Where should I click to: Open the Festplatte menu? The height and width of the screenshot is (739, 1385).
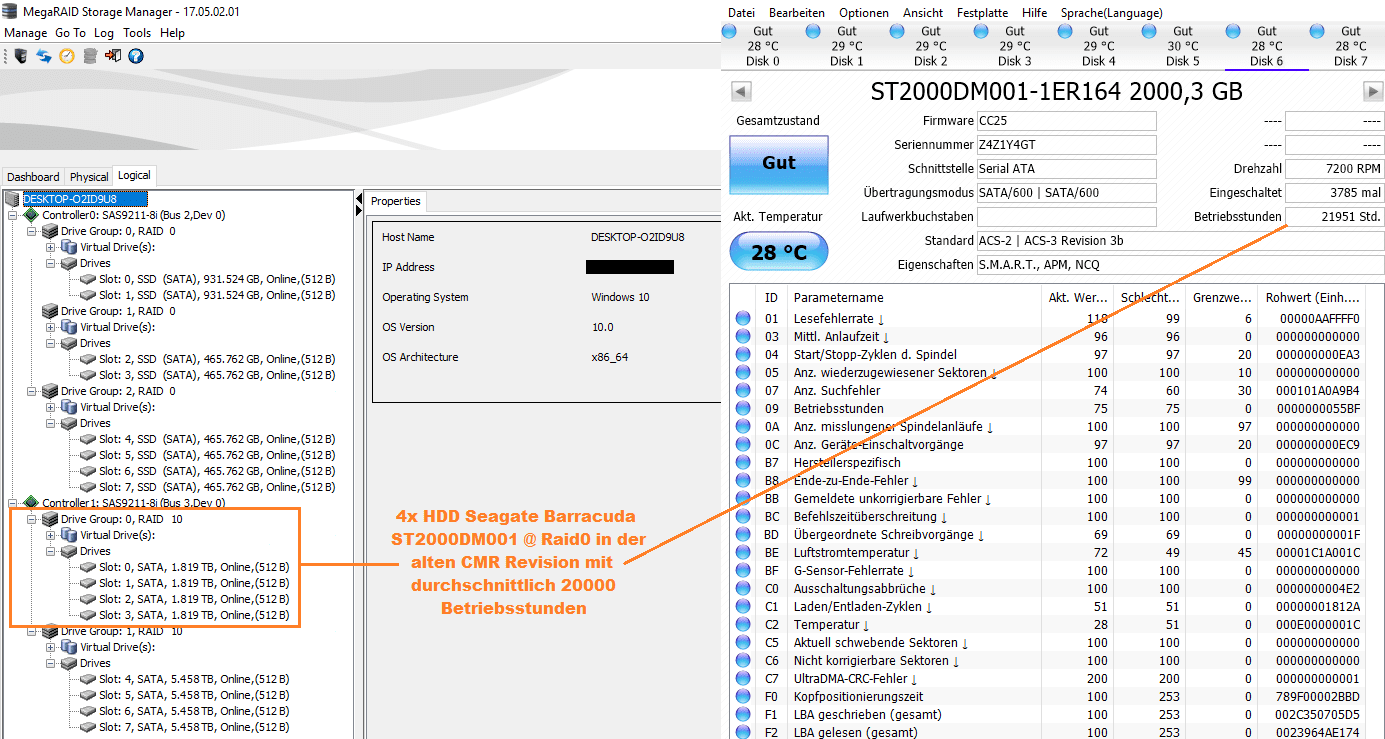[982, 13]
